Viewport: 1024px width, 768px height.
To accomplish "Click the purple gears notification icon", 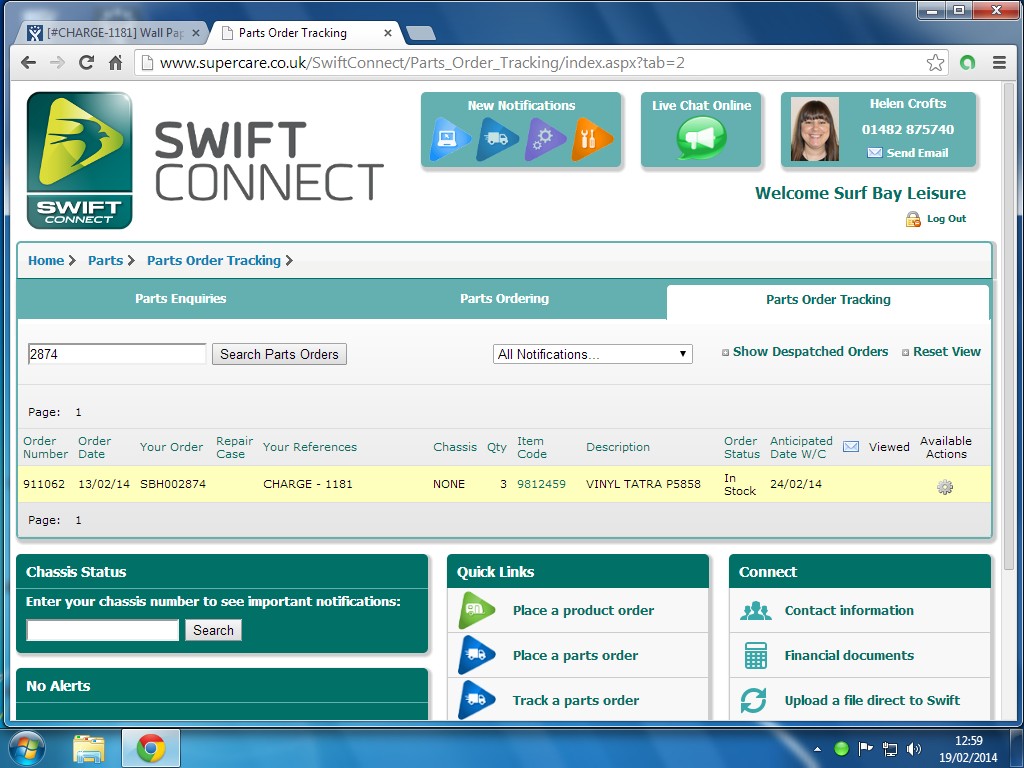I will tap(545, 140).
